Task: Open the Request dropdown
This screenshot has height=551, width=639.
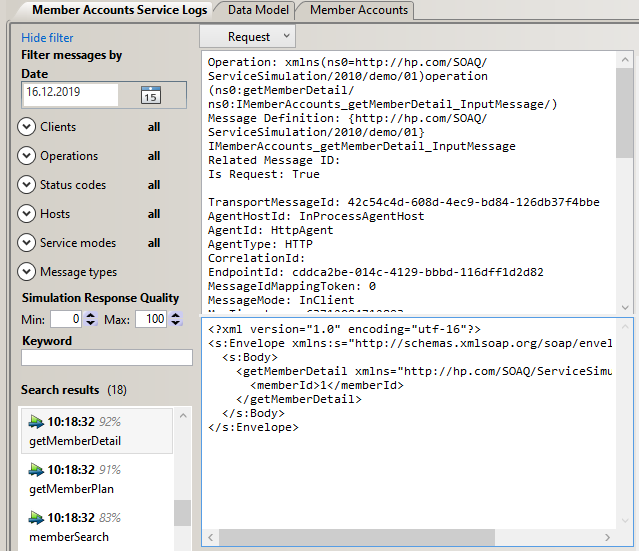Action: [x=248, y=36]
